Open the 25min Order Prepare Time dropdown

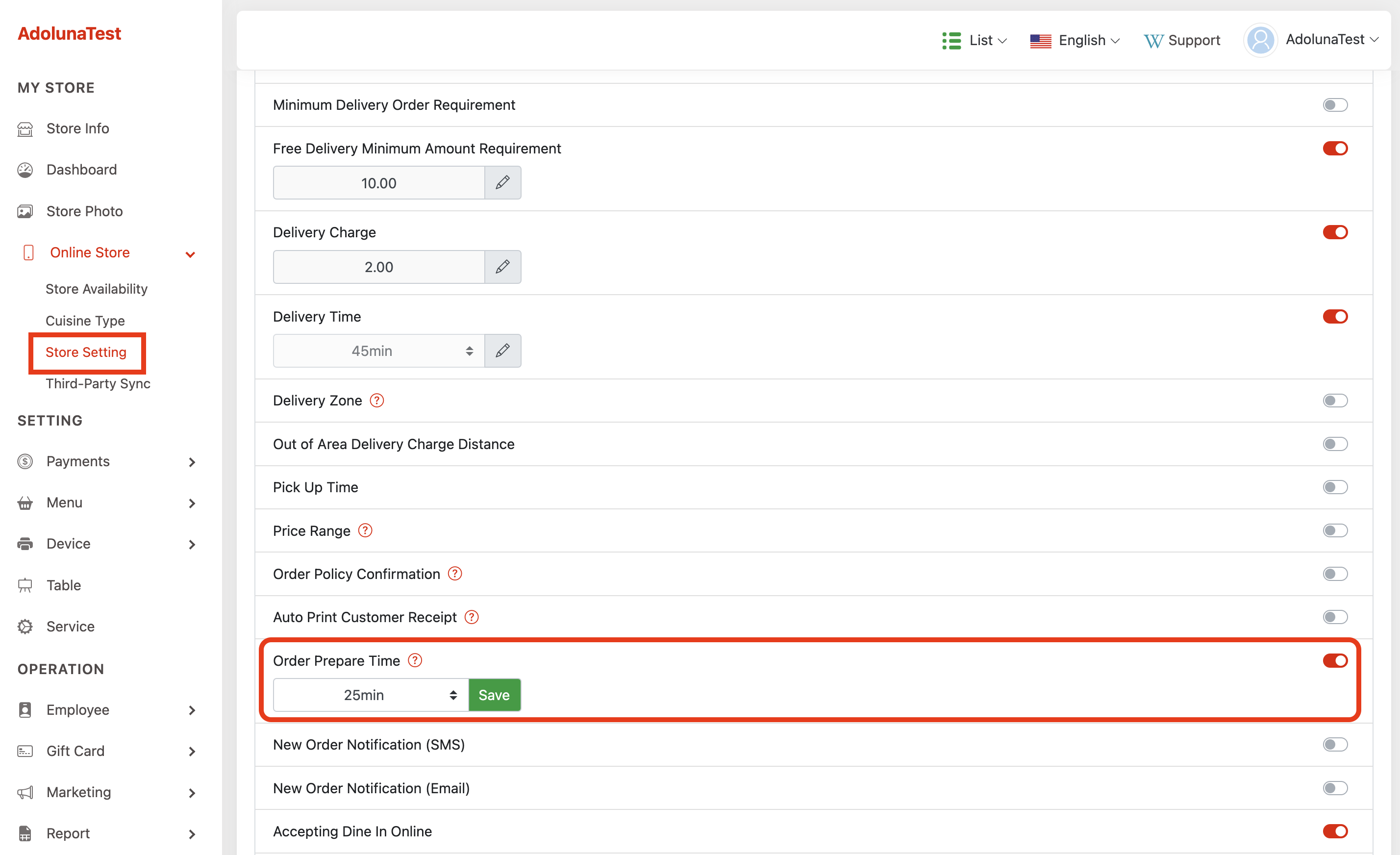pyautogui.click(x=371, y=695)
